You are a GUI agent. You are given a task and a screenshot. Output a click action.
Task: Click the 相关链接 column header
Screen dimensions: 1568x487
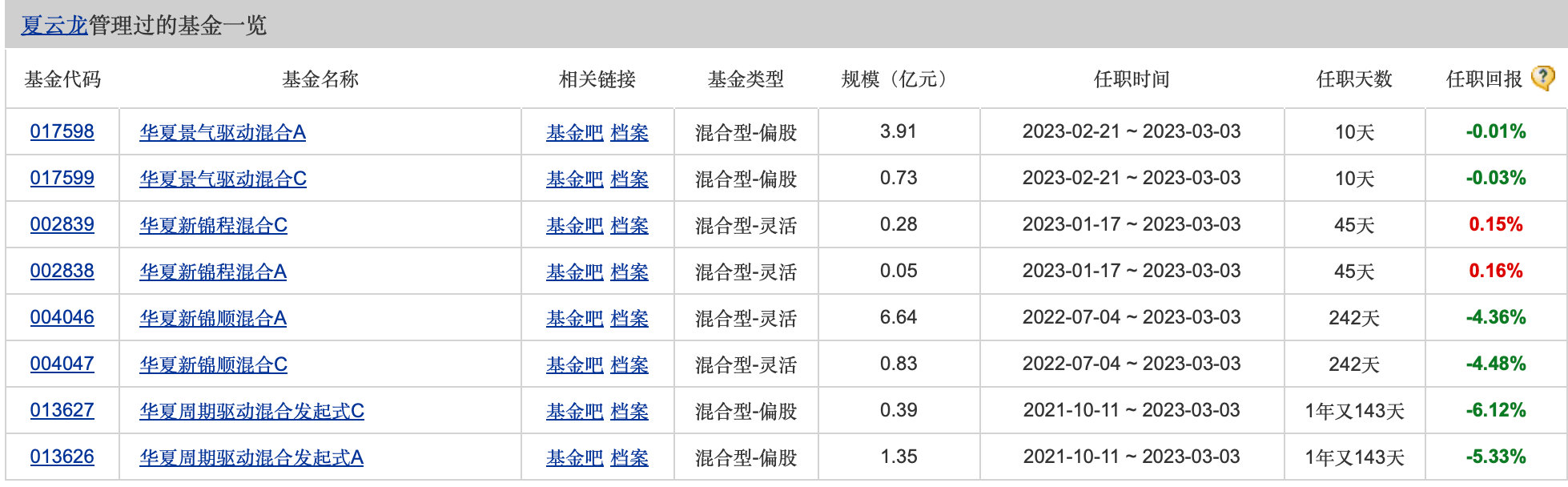pos(597,79)
